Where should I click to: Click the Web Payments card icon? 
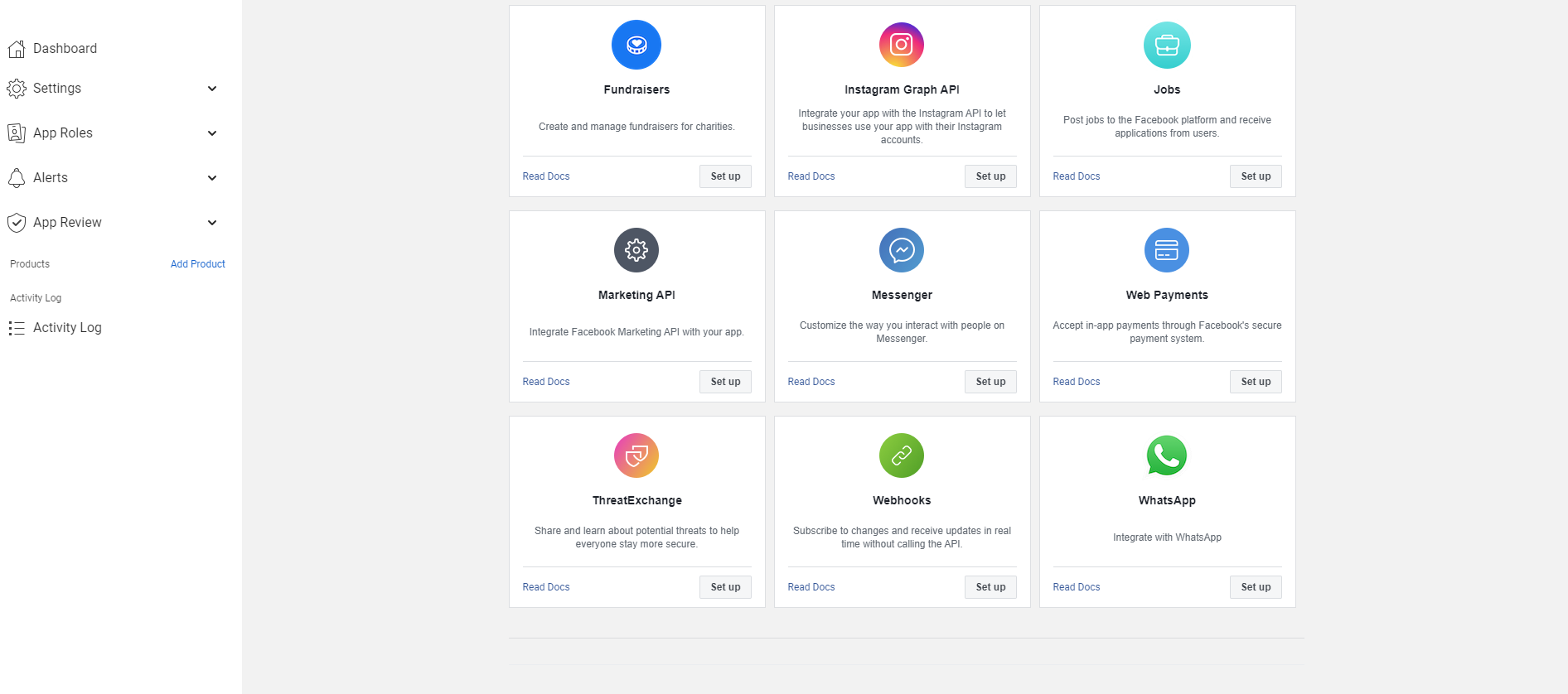point(1167,250)
